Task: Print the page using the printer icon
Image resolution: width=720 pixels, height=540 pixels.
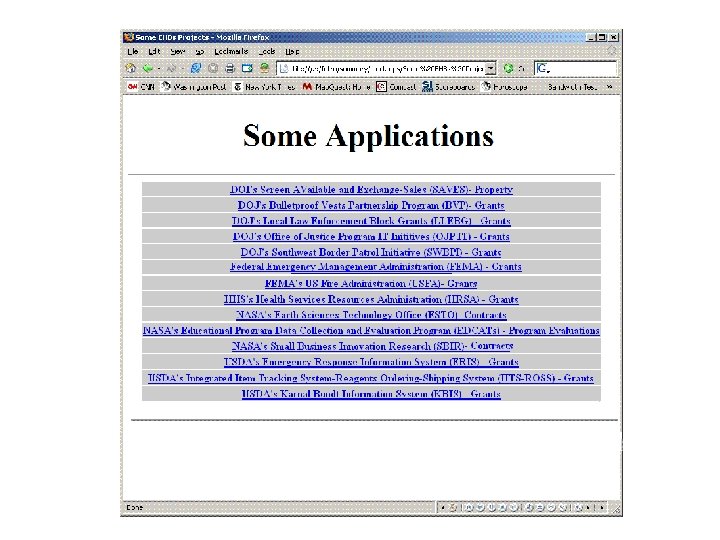Action: coord(230,68)
